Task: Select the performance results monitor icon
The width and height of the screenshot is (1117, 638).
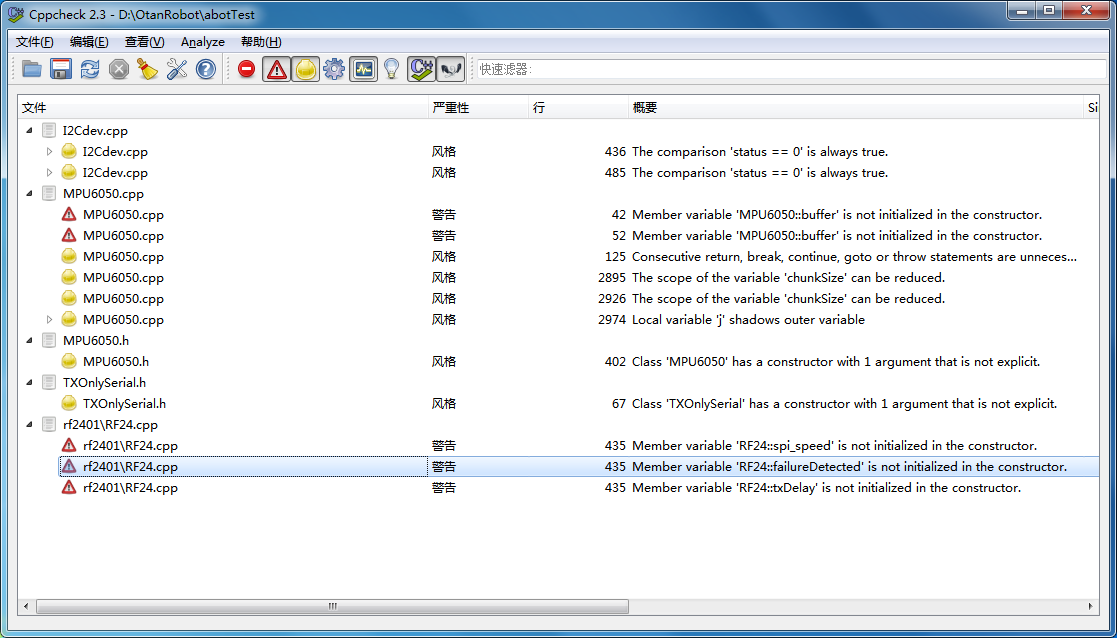Action: [363, 68]
